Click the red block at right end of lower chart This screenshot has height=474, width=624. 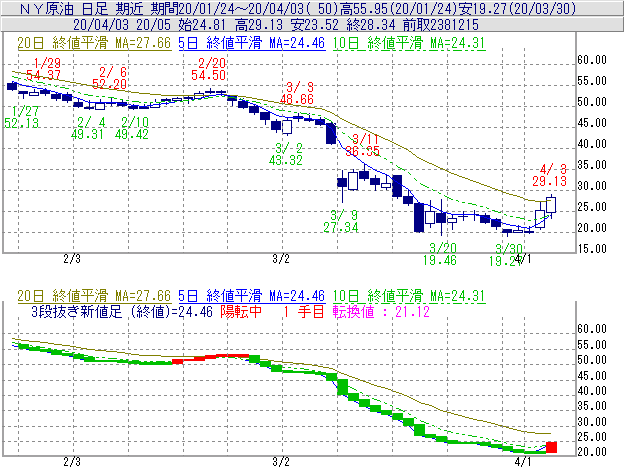(551, 447)
